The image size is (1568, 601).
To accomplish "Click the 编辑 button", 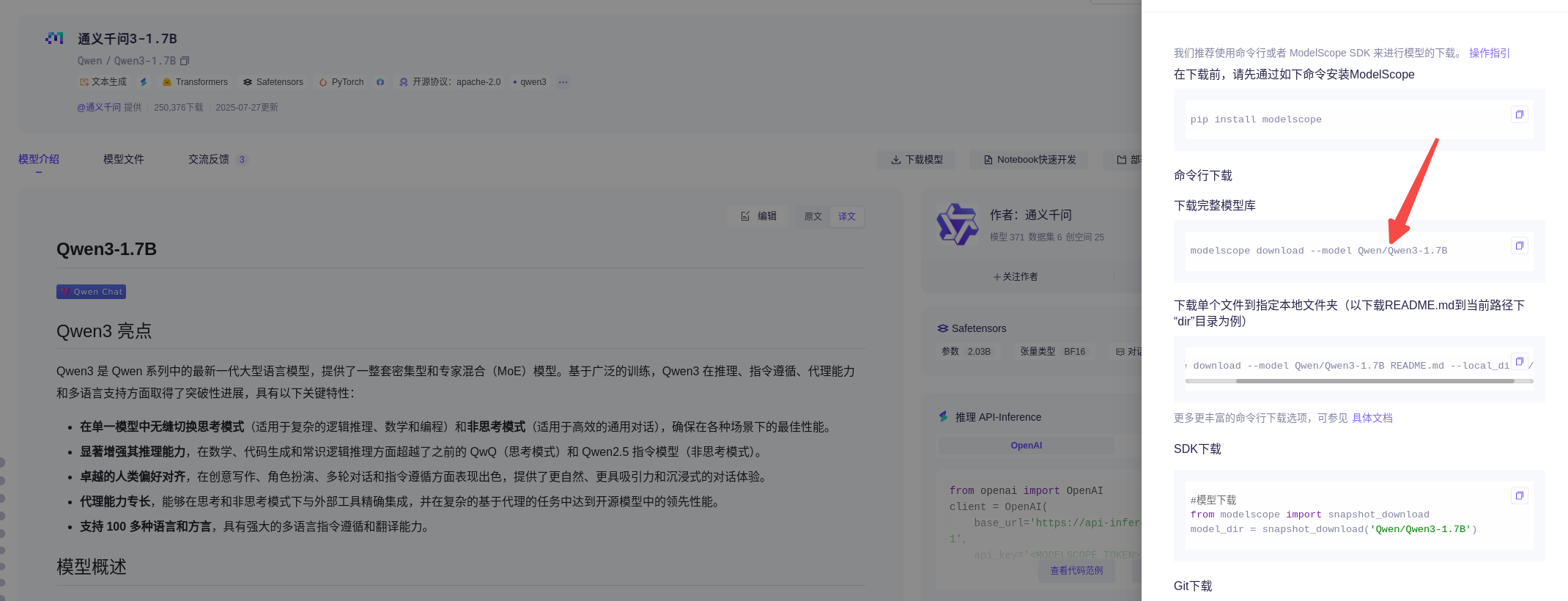I will pyautogui.click(x=758, y=216).
